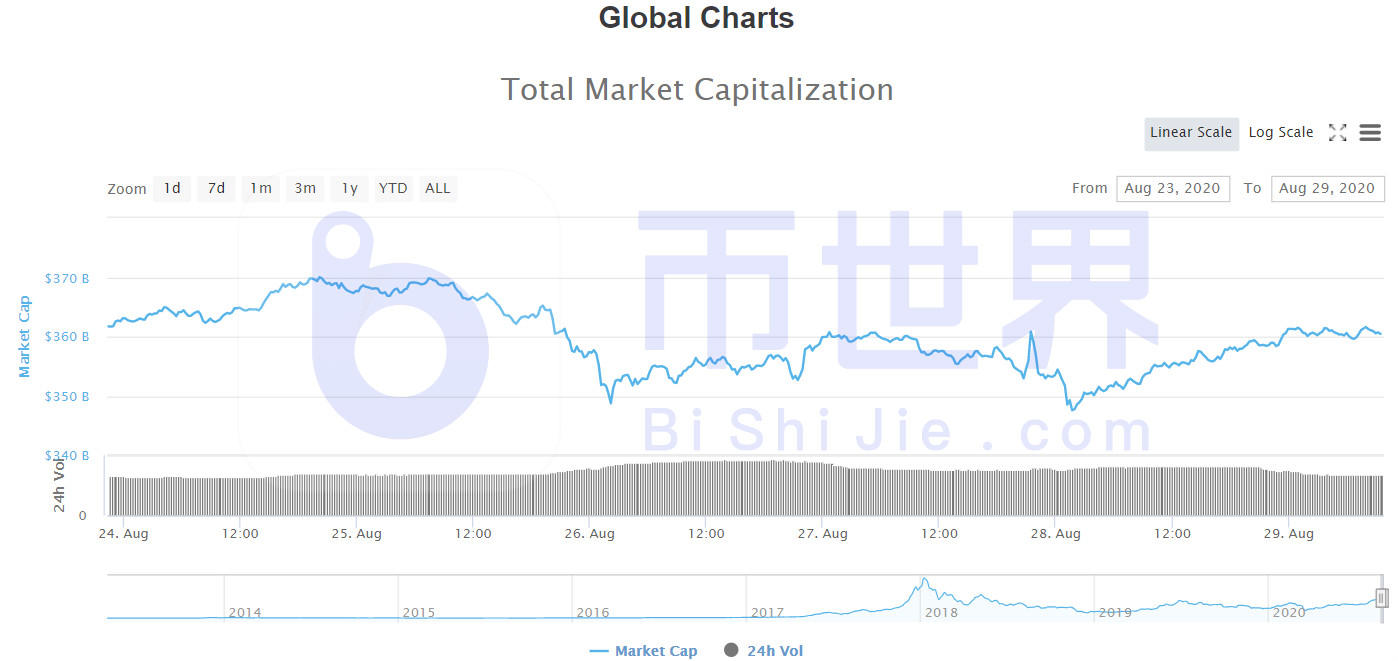
Task: Select the Linear Scale tab
Action: click(x=1191, y=132)
